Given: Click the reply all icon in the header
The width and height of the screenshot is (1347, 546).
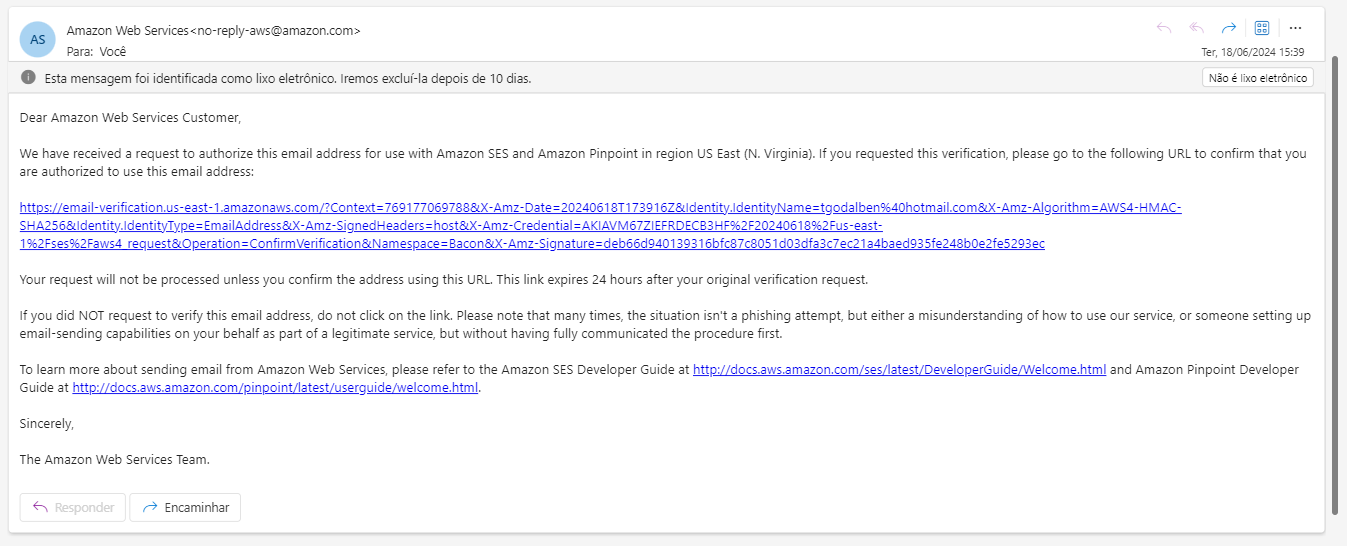Looking at the screenshot, I should (1196, 28).
